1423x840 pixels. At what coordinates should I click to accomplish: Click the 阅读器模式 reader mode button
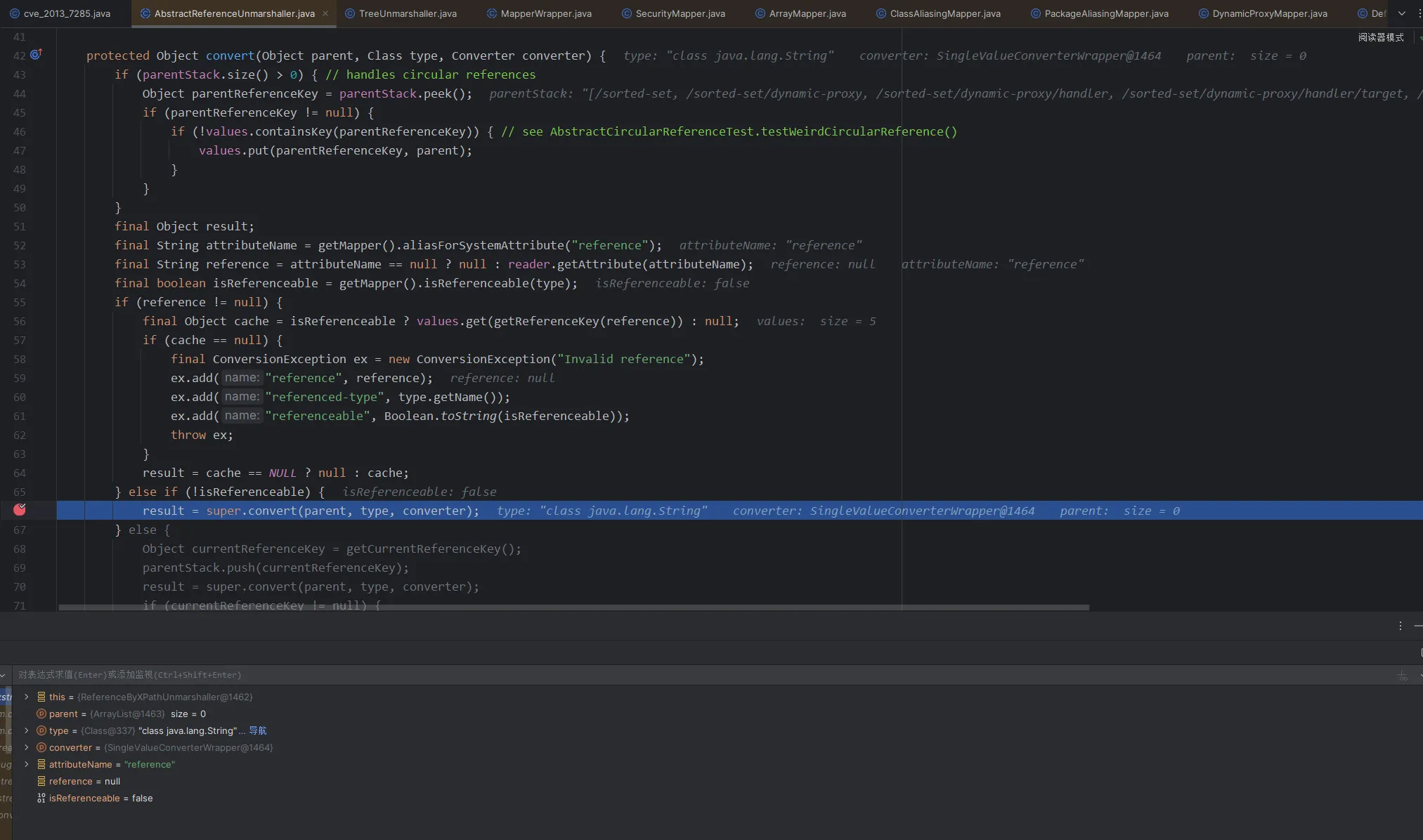[1380, 37]
